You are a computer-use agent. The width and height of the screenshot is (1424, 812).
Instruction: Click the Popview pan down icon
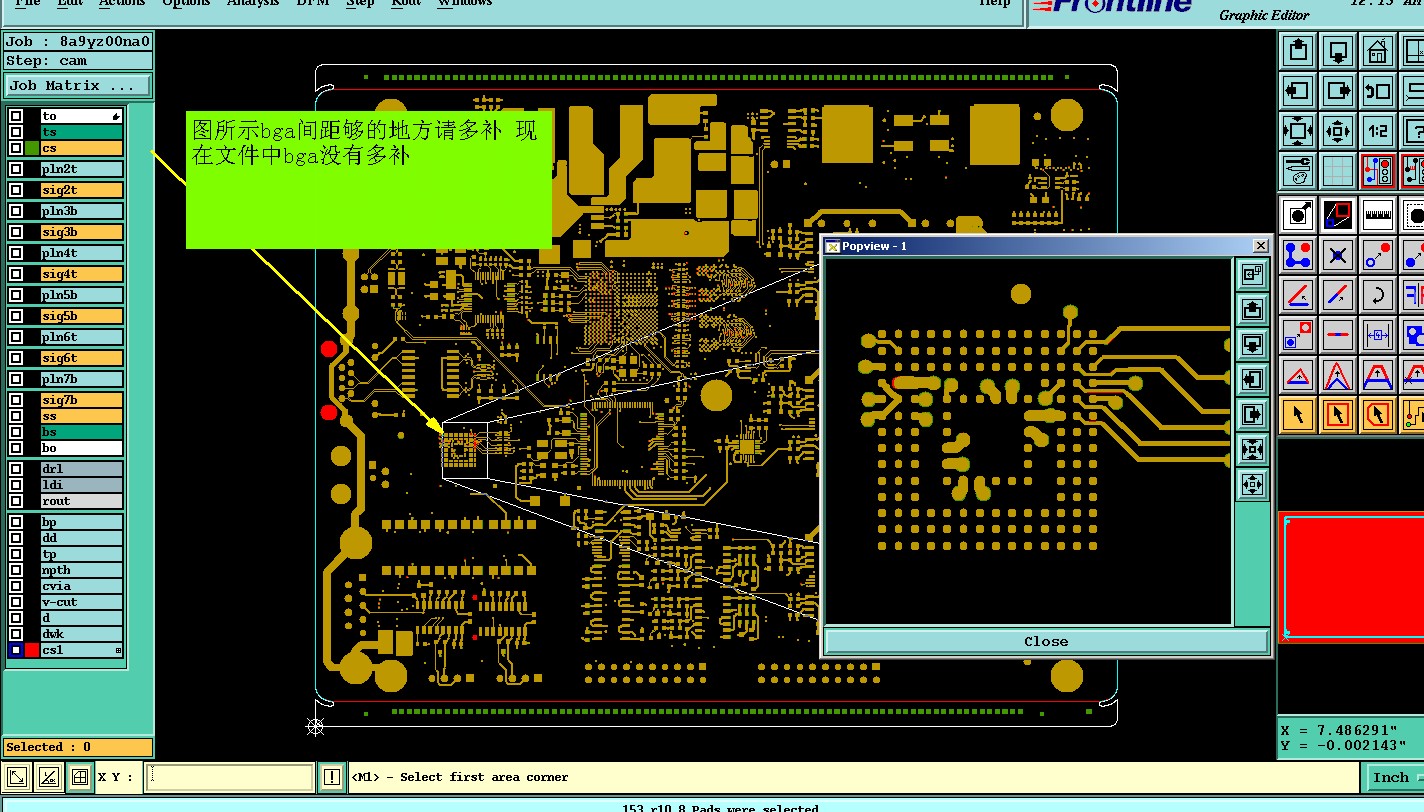click(1253, 344)
